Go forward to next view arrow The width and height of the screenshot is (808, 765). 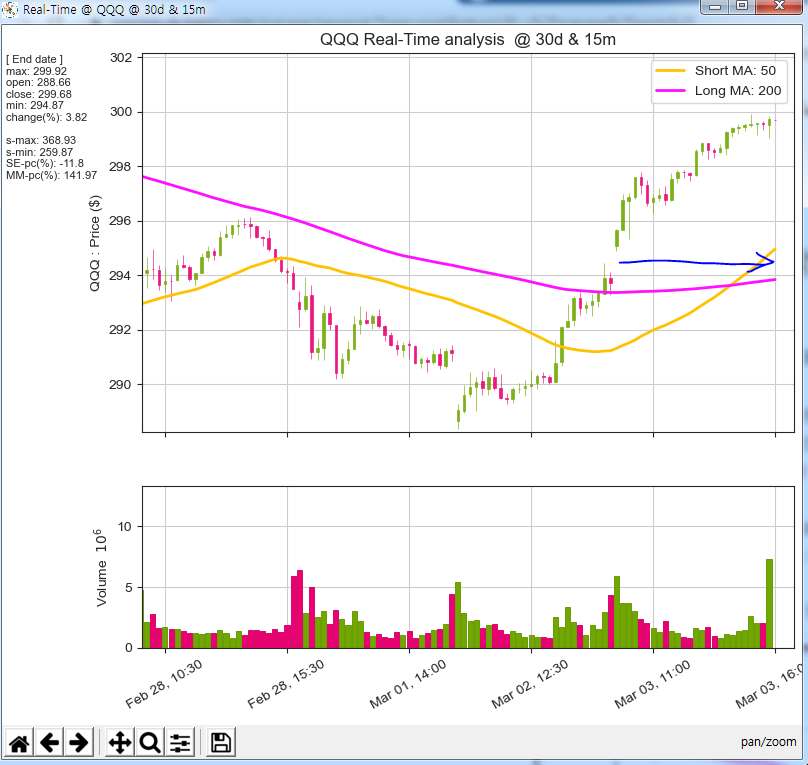coord(79,742)
